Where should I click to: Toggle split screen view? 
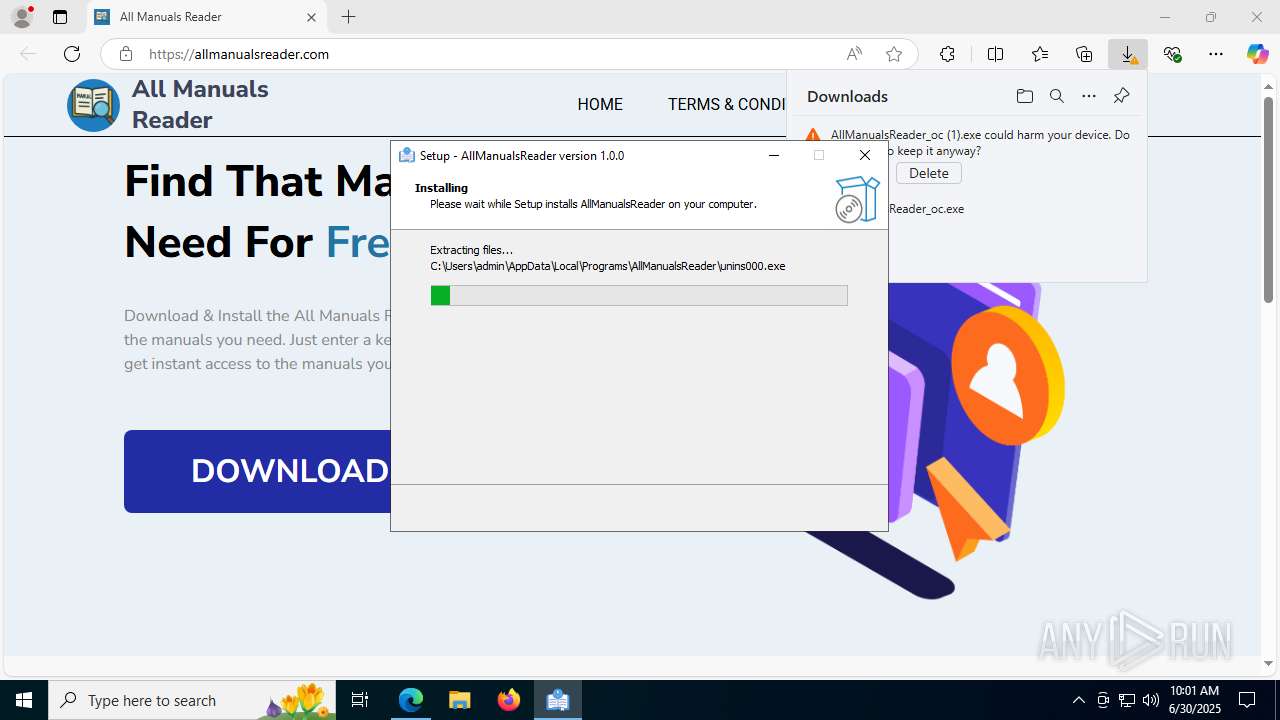pos(995,54)
